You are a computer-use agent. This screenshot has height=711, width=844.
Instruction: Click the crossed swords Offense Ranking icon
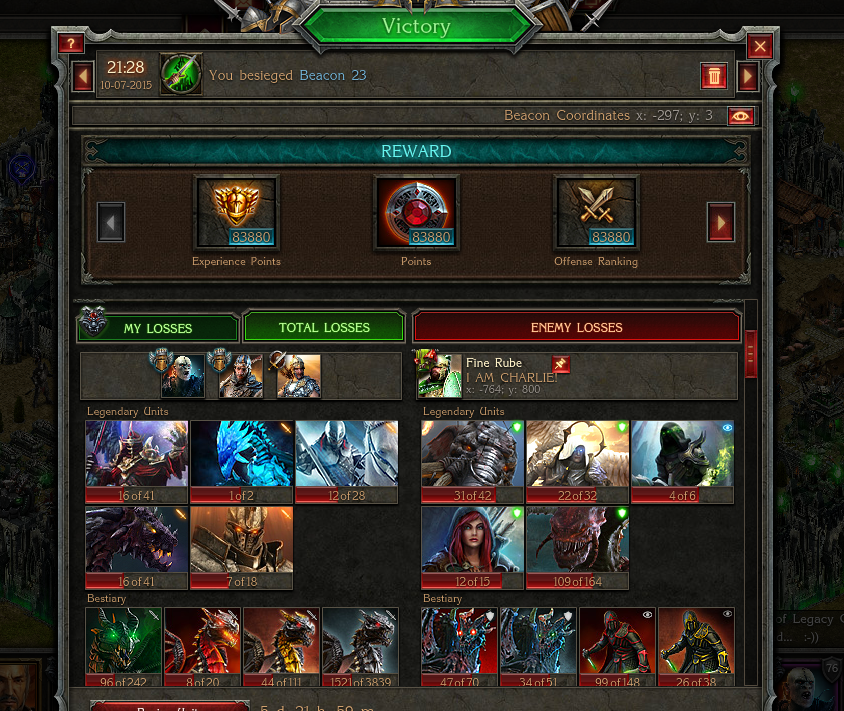click(x=596, y=213)
